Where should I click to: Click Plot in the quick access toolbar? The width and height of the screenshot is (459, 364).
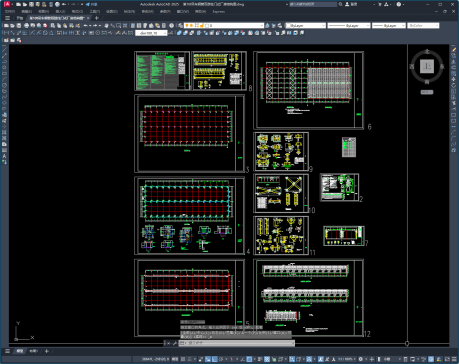(57, 4)
